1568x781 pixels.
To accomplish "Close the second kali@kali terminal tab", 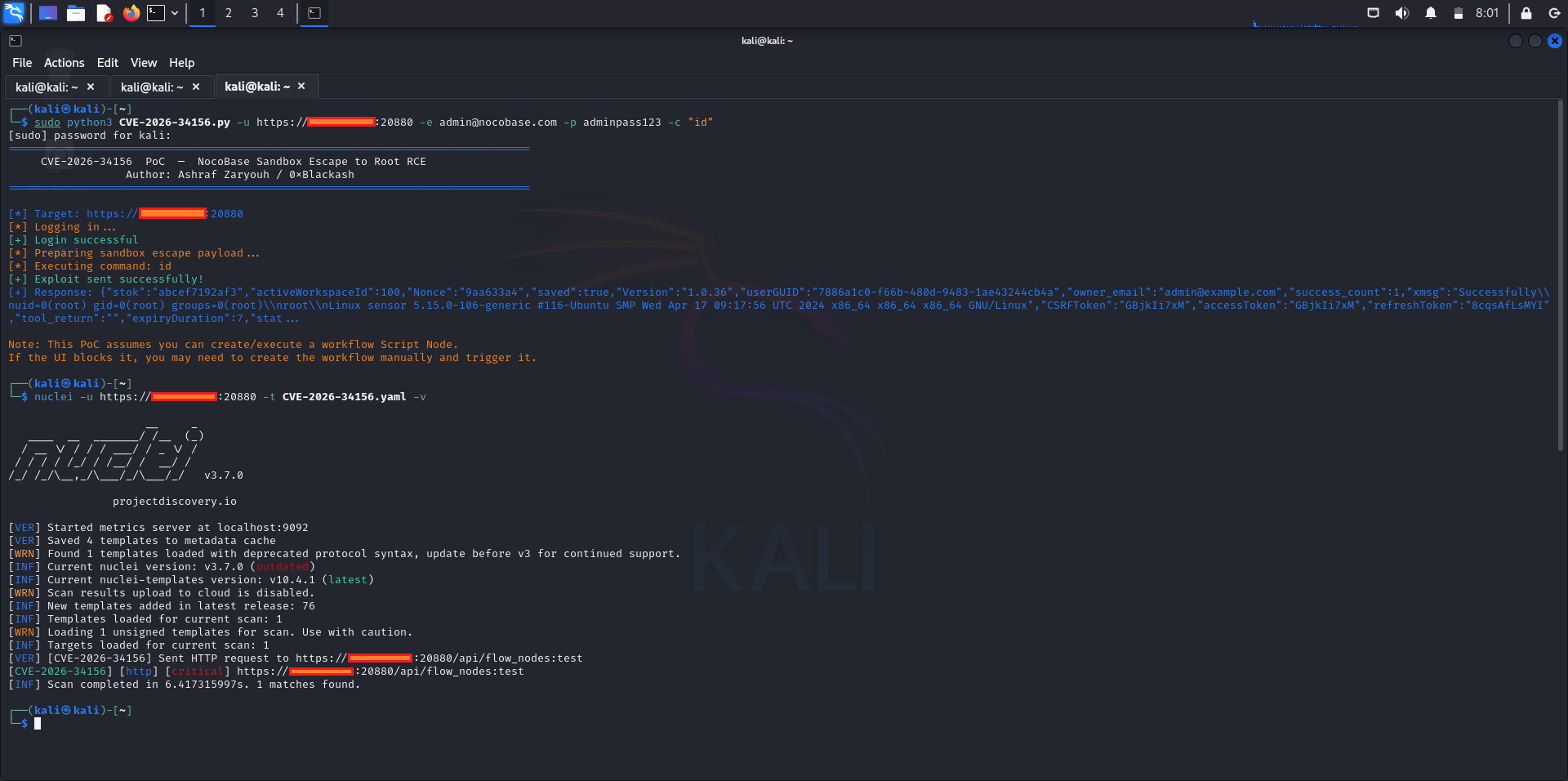I will [x=196, y=87].
